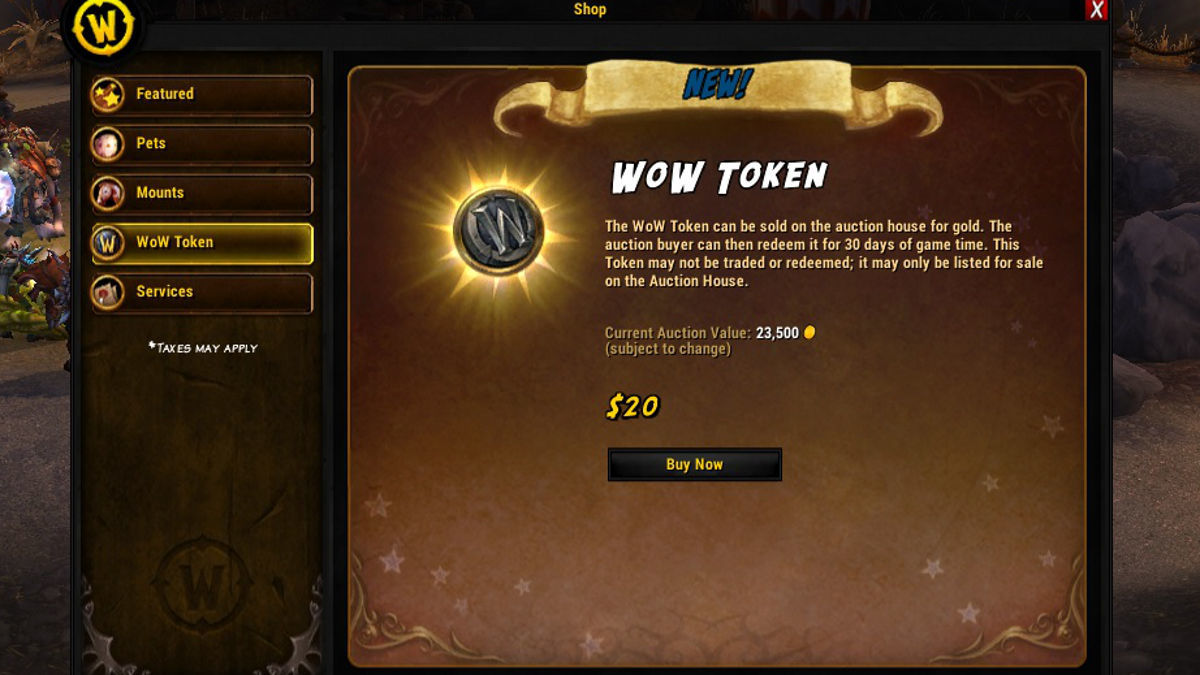The image size is (1200, 675).
Task: Click the WoW Token title heading
Action: pos(719,177)
